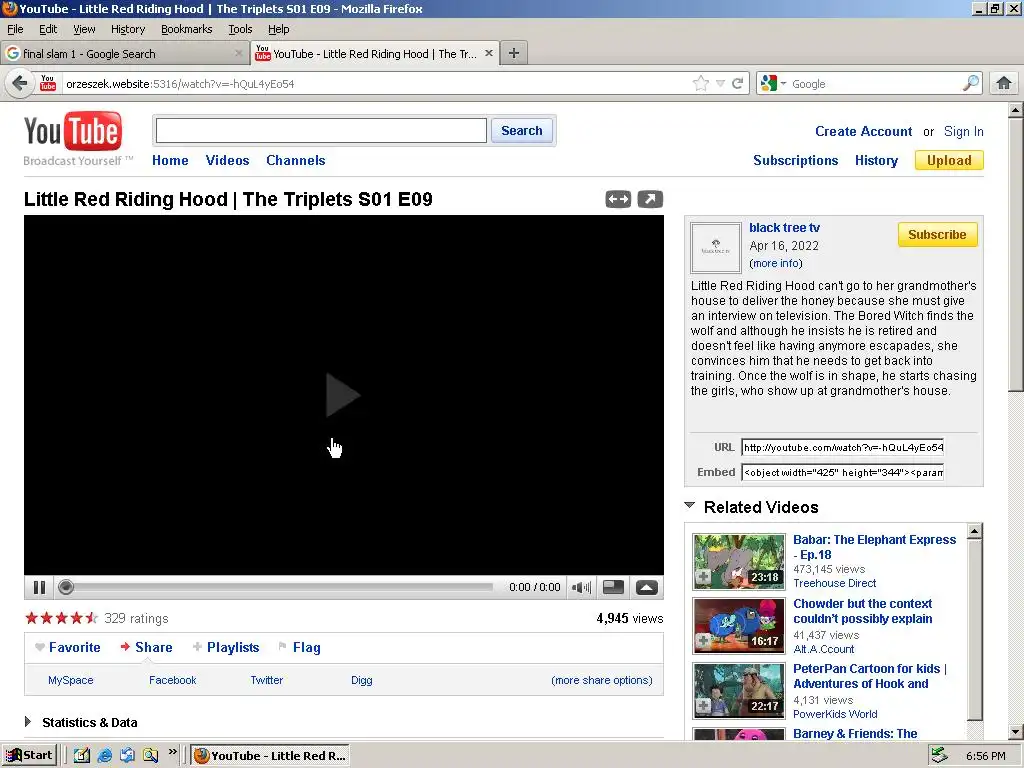
Task: Click the Windows Start button
Action: 29,756
